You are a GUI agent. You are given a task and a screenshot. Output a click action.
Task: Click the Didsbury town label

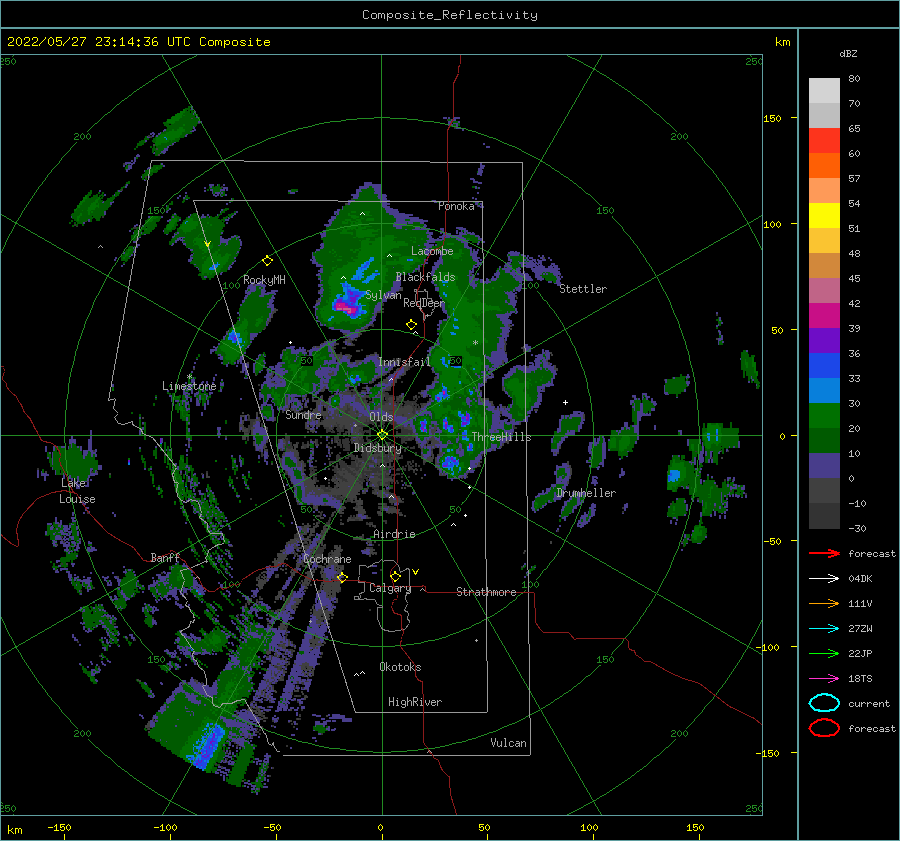(x=377, y=448)
